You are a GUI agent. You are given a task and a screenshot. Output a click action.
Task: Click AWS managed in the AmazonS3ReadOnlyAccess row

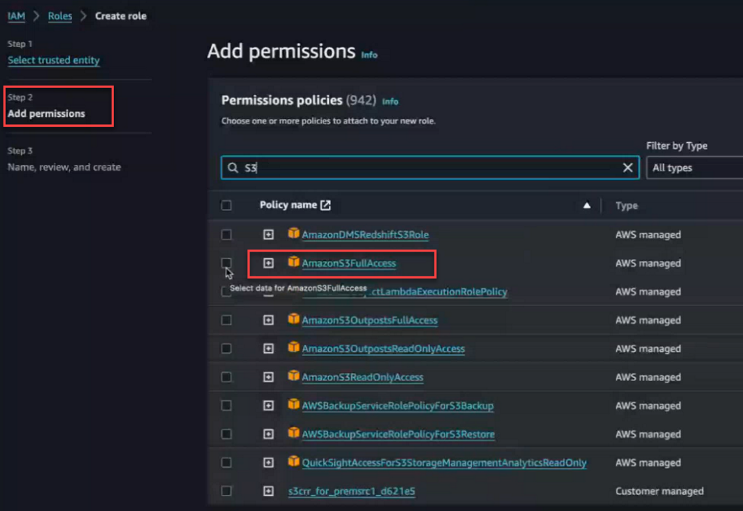point(648,377)
